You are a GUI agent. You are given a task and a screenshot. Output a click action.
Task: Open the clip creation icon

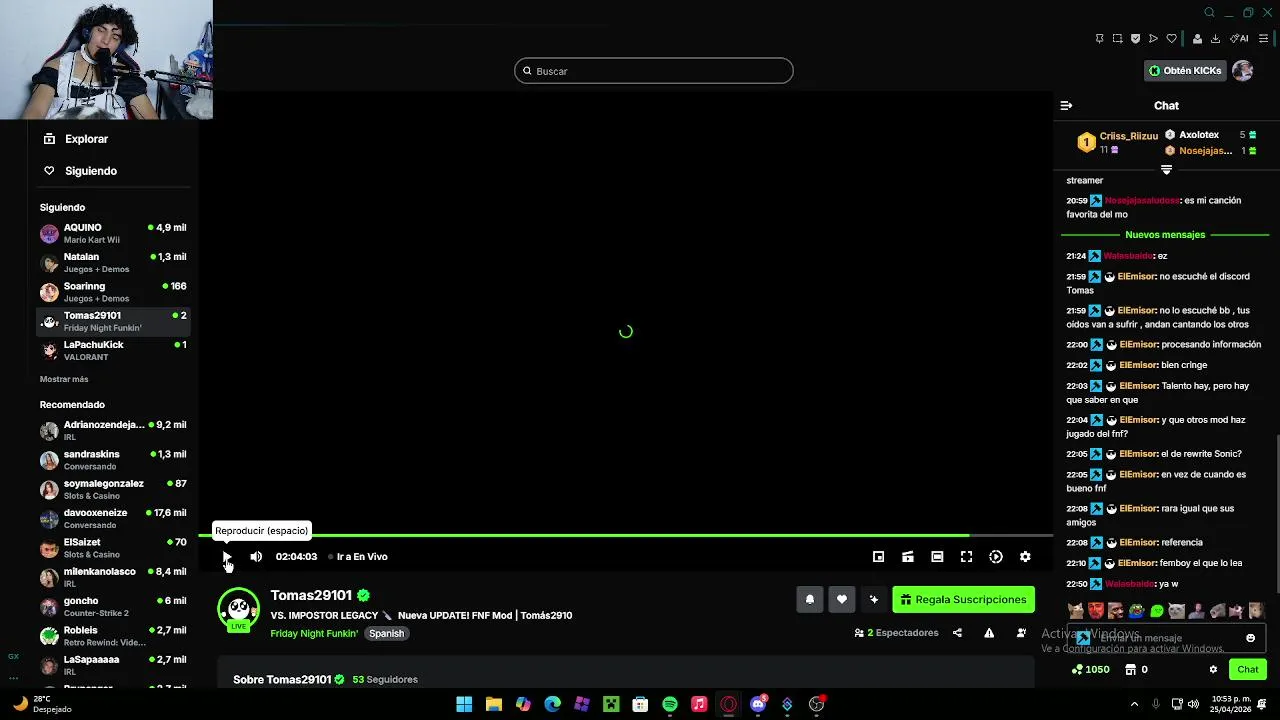click(908, 557)
